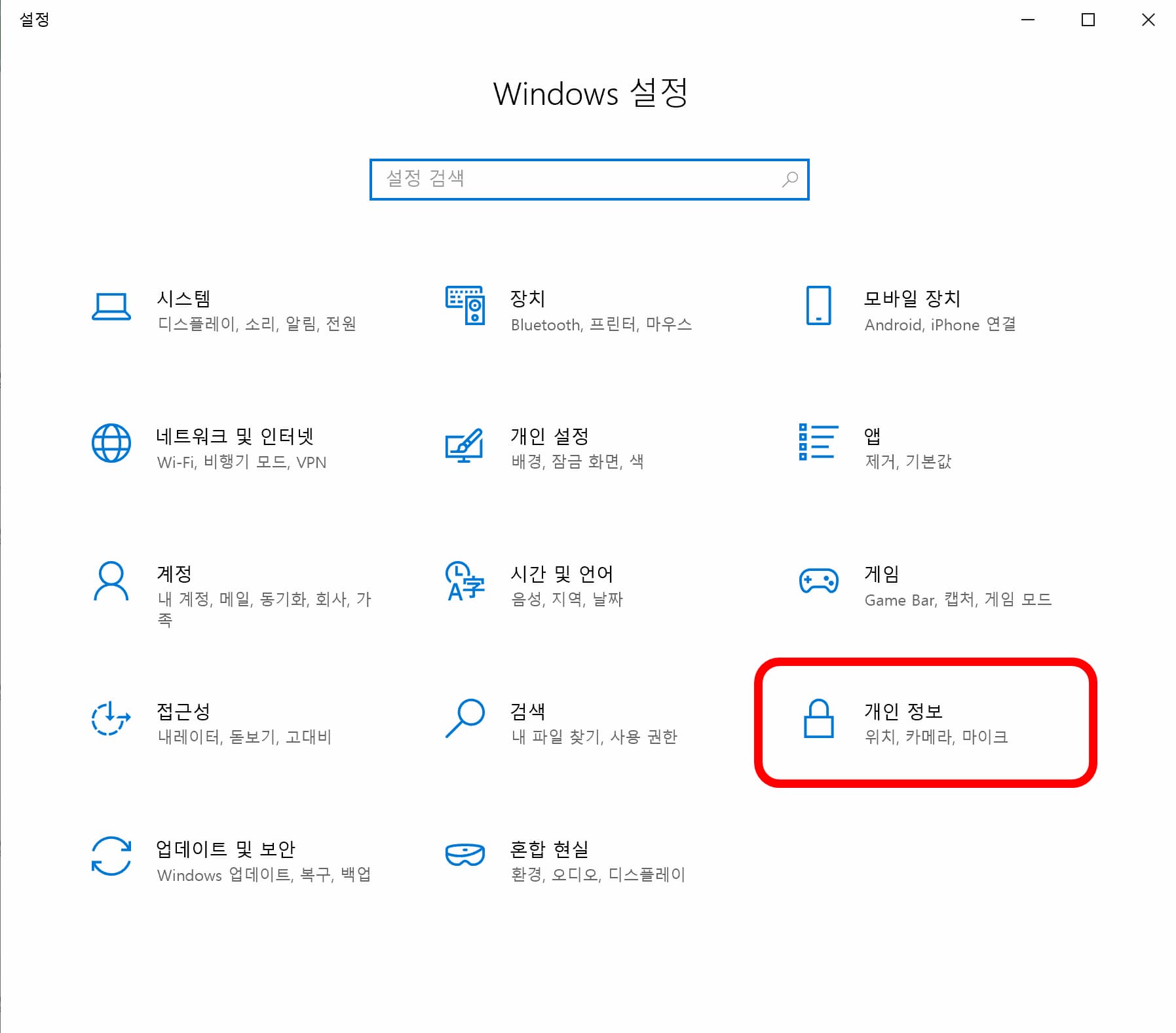
Task: Open 접근성 via the dotted person icon
Action: (111, 720)
